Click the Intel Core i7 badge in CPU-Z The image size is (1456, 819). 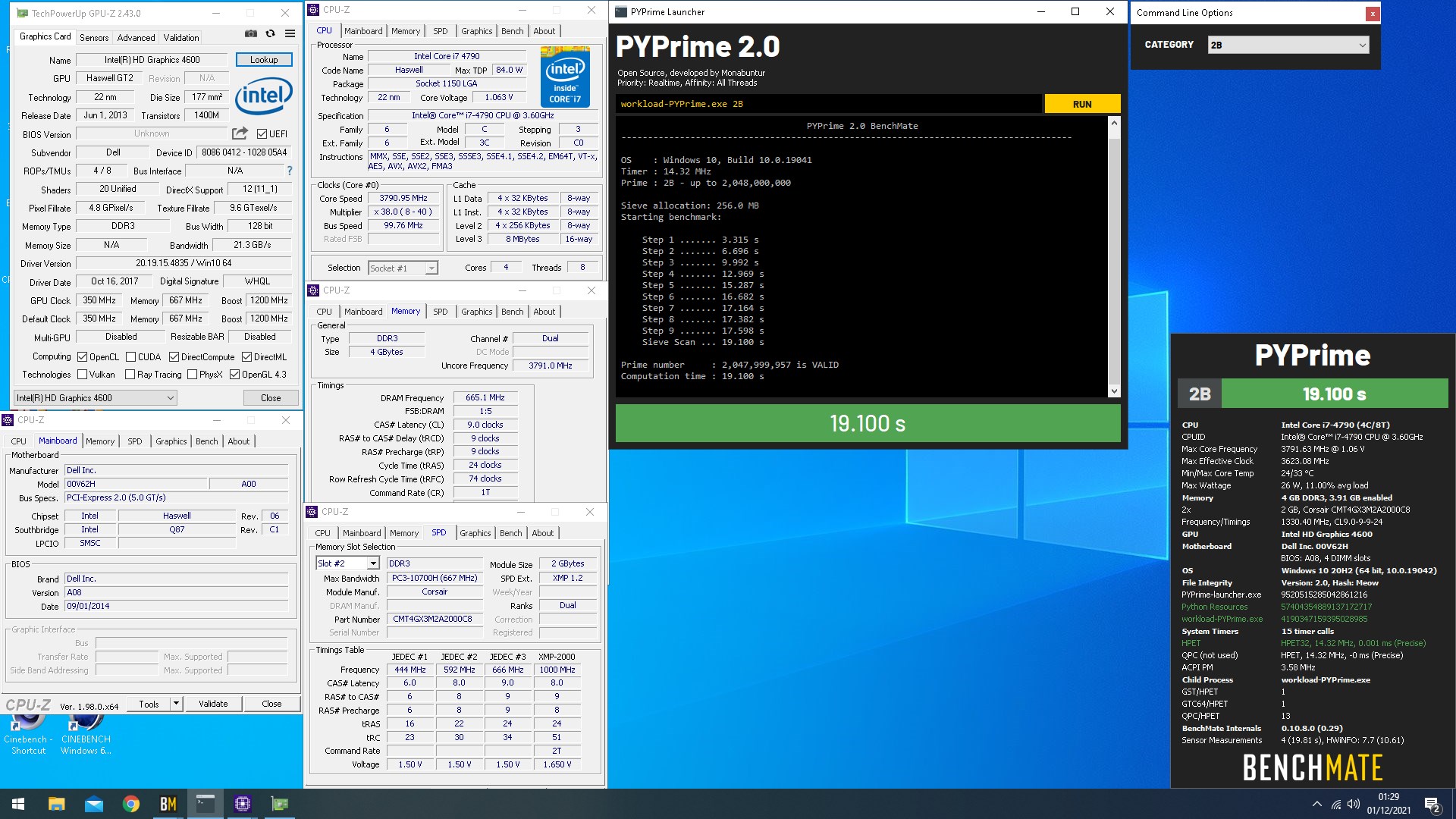coord(565,77)
